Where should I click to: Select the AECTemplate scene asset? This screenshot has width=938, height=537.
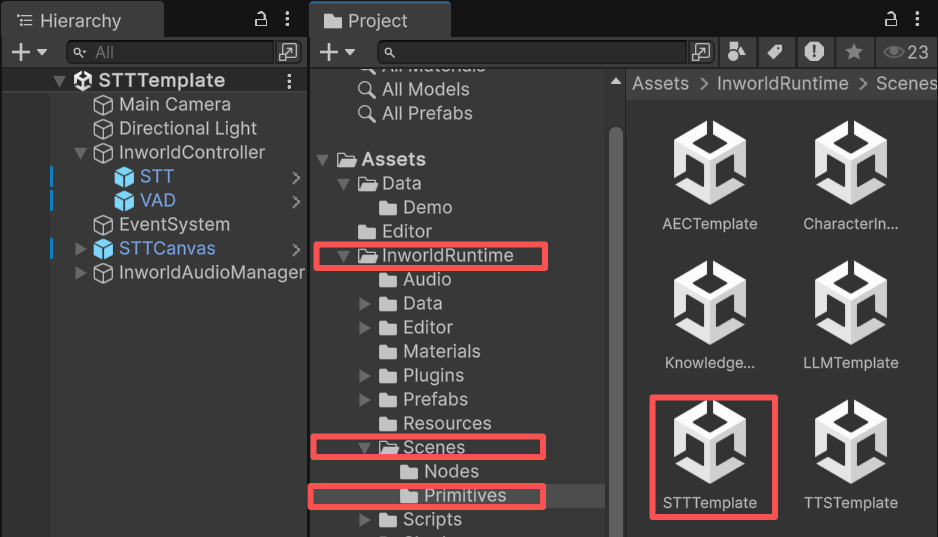point(709,175)
